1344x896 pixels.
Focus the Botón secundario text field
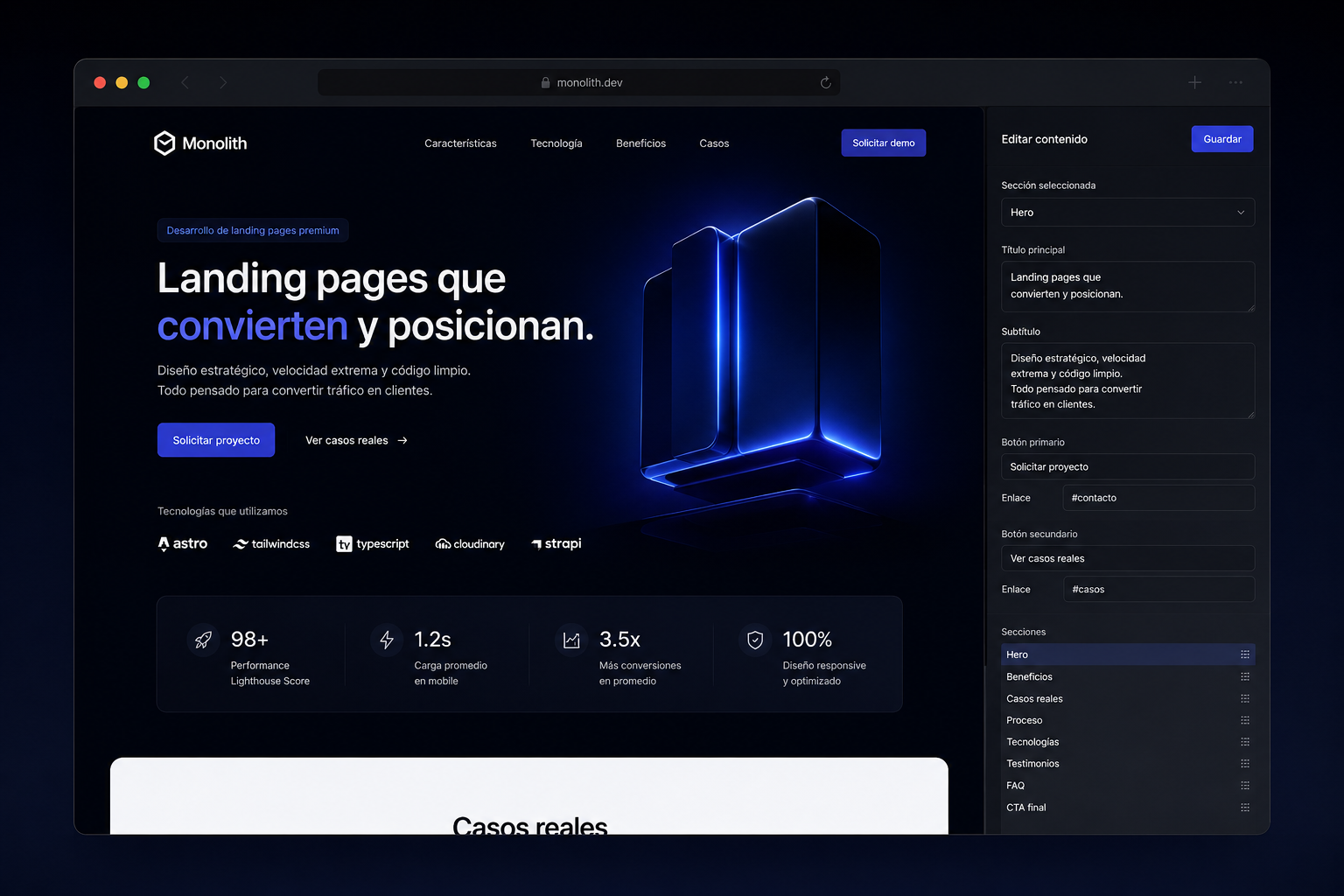[x=1128, y=558]
